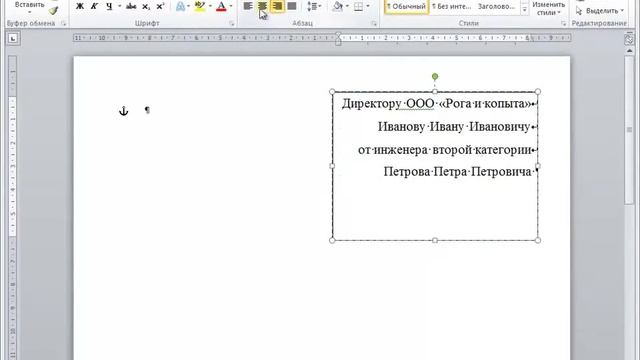Viewport: 640px width, 360px height.
Task: Open the highlight color dropdown arrow
Action: [210, 6]
